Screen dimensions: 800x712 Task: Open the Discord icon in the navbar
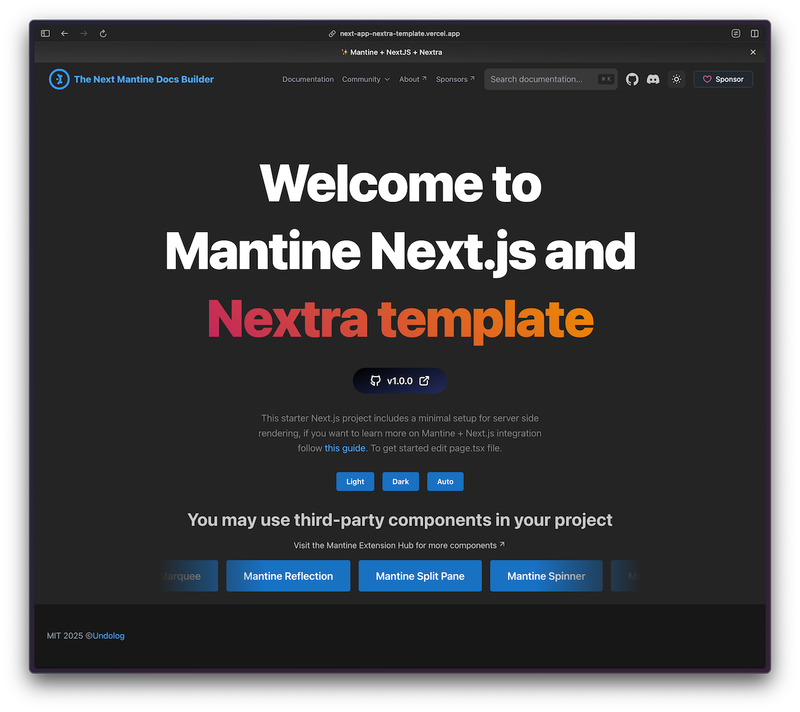(x=653, y=79)
